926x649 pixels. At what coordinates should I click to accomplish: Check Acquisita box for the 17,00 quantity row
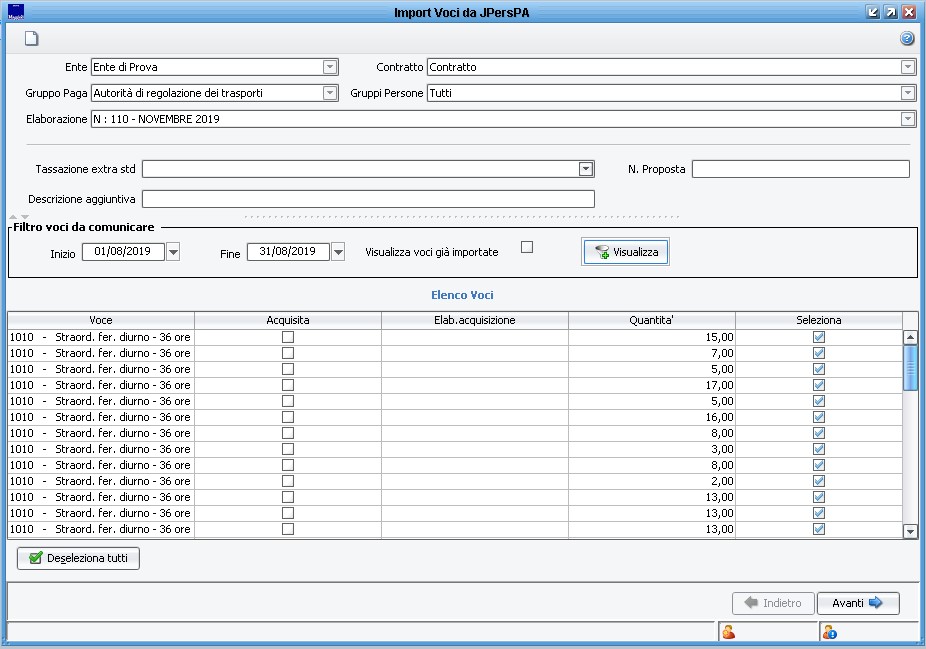(x=288, y=385)
